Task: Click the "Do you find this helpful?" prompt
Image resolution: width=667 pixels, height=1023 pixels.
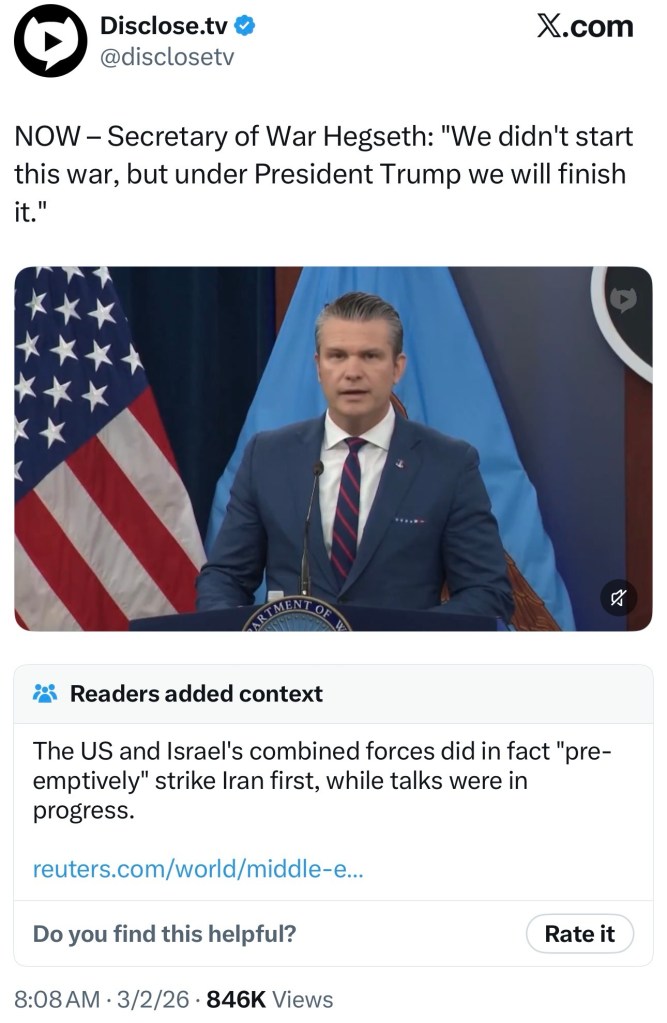Action: pos(164,934)
